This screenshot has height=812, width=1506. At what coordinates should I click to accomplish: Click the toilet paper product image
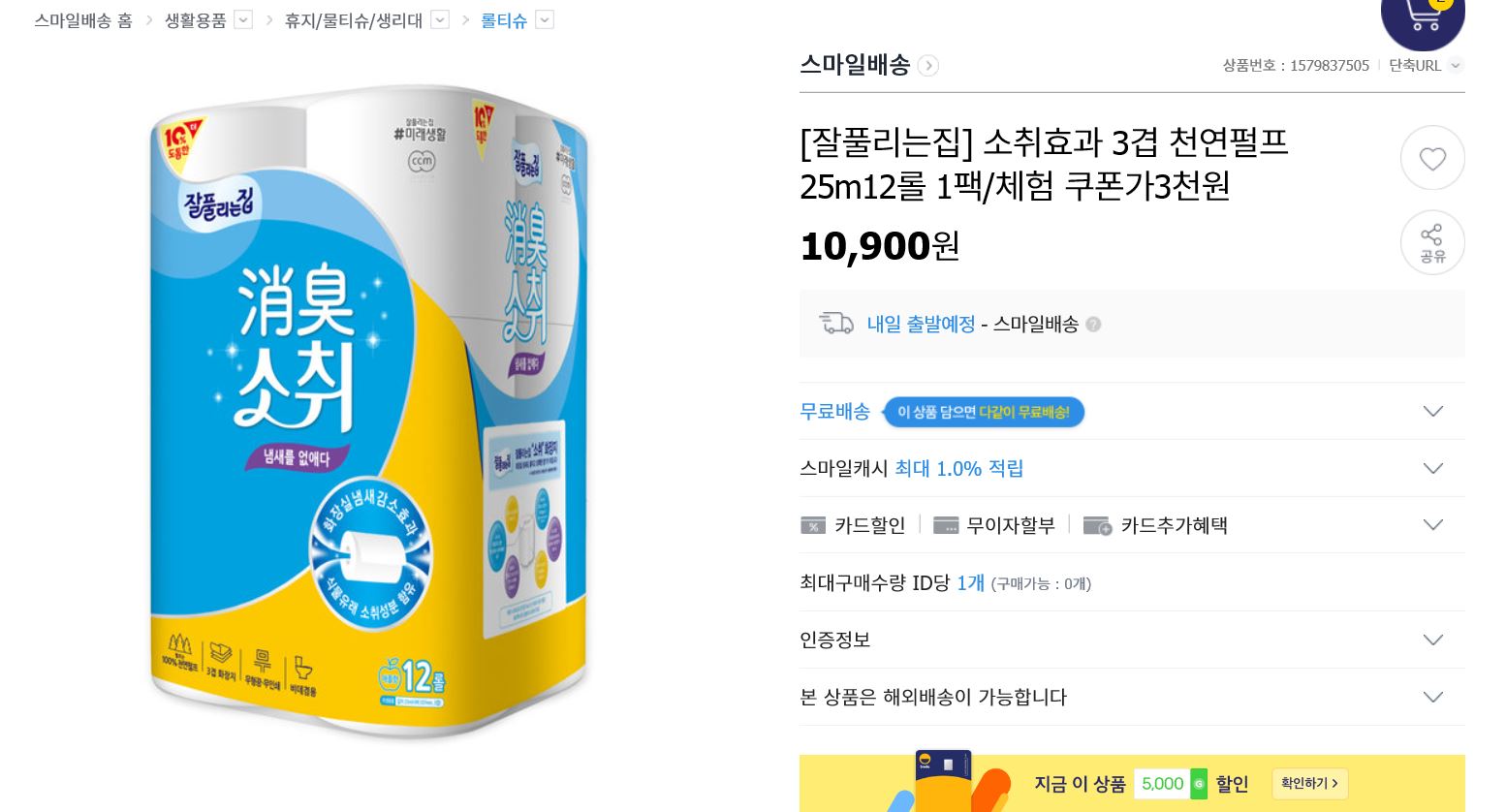[369, 412]
